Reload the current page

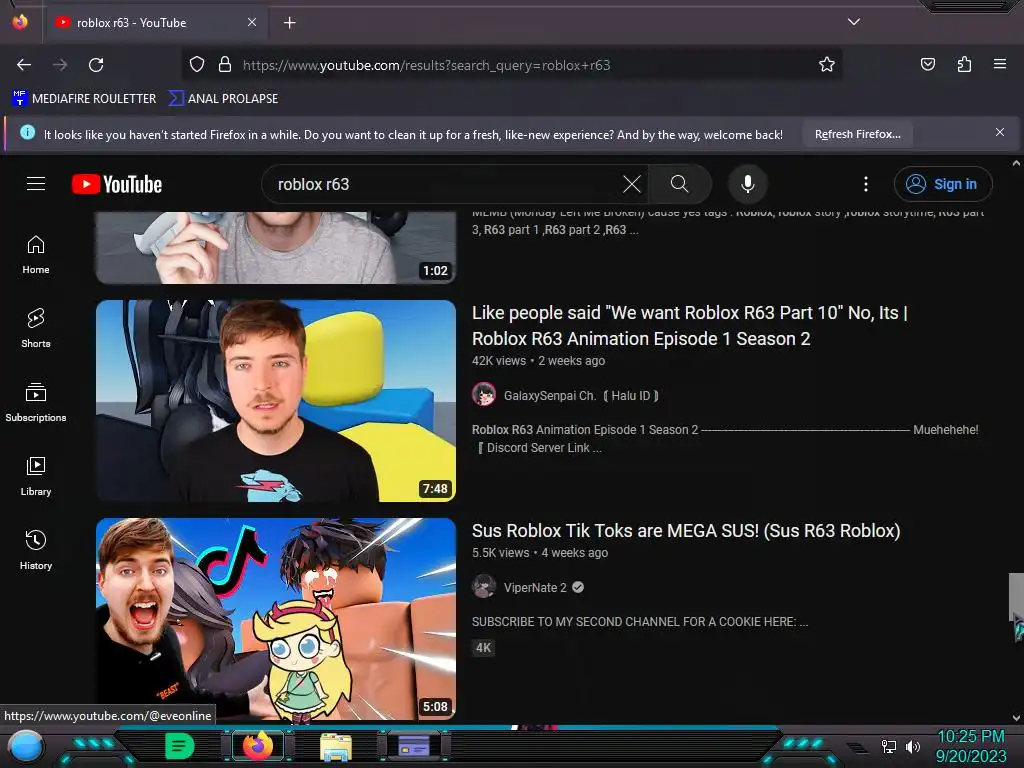(96, 65)
